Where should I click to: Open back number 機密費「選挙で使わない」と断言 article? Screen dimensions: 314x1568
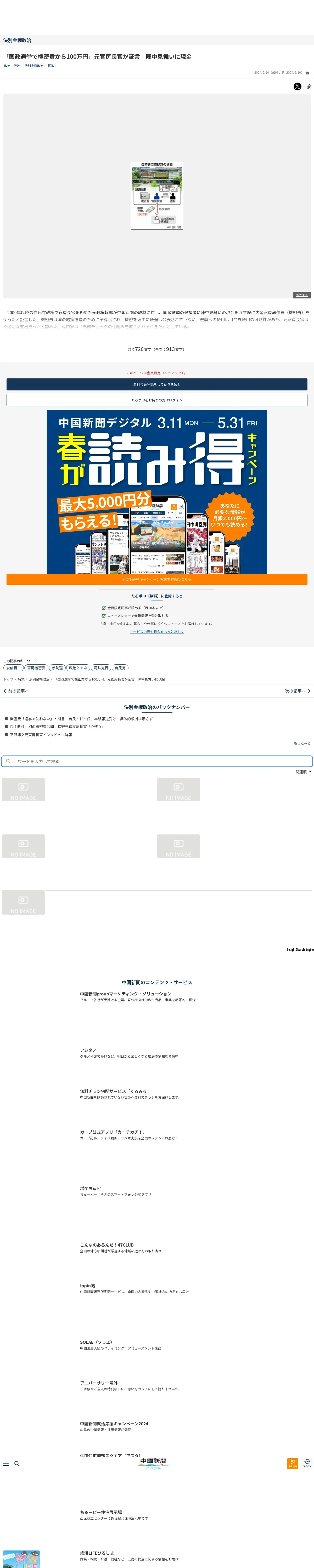pos(81,719)
